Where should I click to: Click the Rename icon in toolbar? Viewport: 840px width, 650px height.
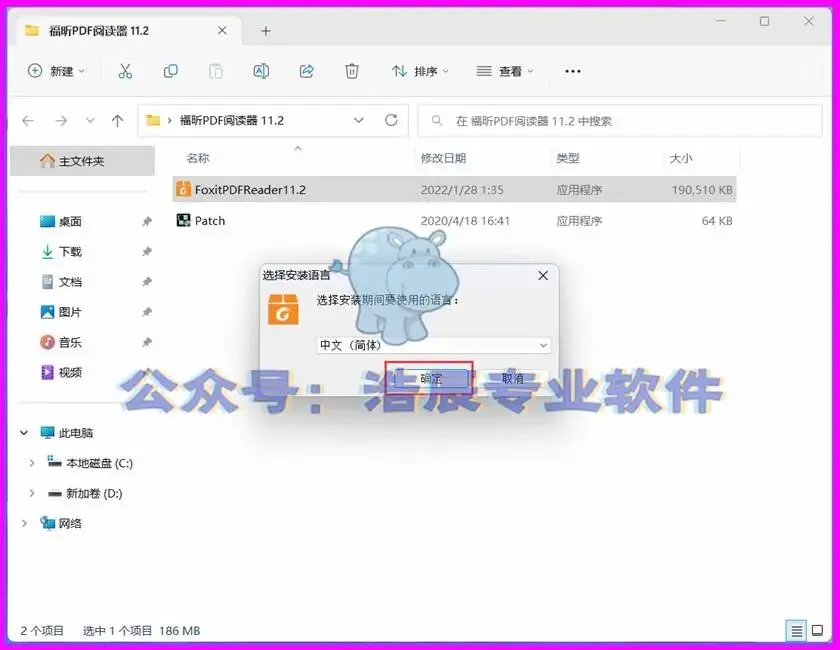[261, 71]
